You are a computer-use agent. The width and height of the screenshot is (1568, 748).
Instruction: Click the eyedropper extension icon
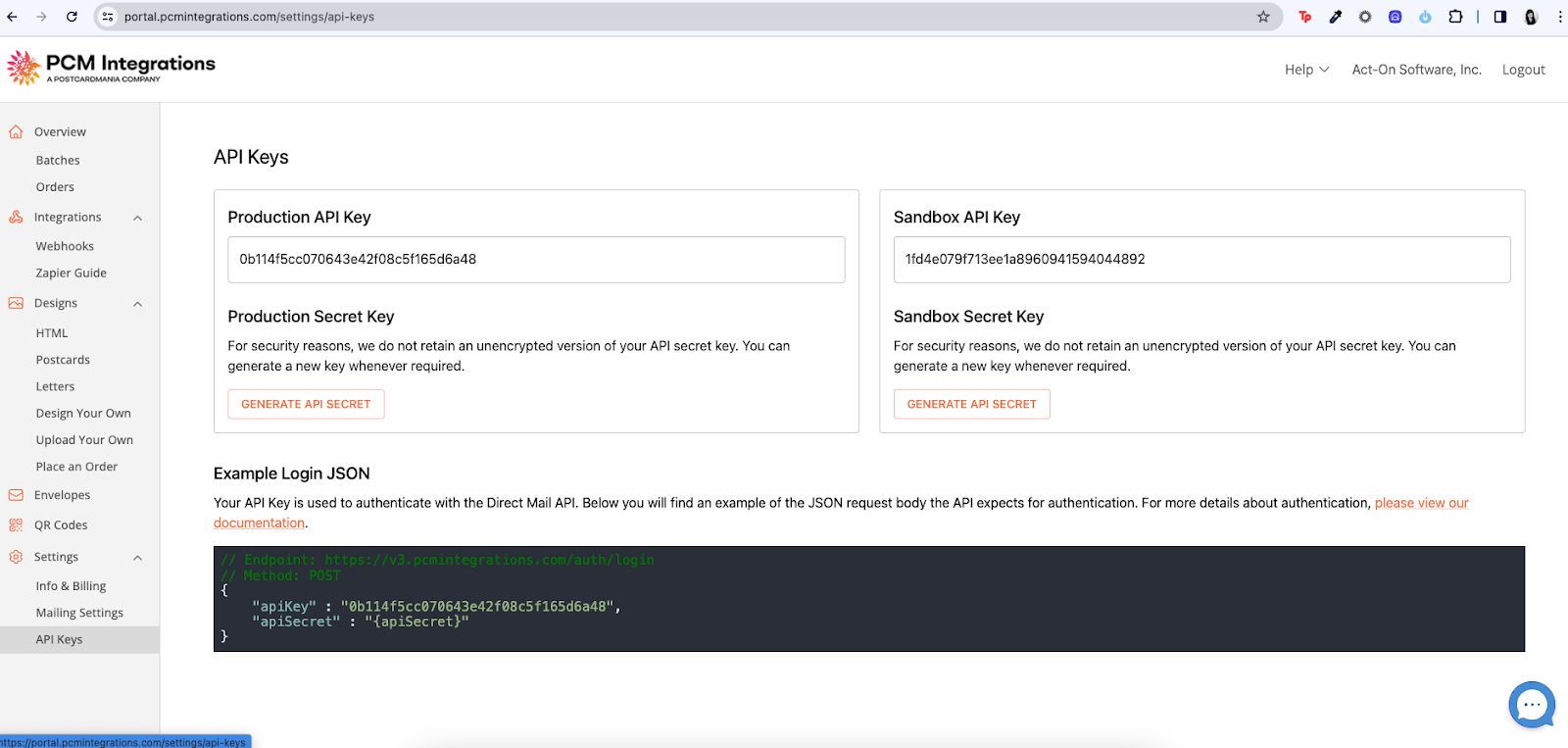tap(1335, 17)
